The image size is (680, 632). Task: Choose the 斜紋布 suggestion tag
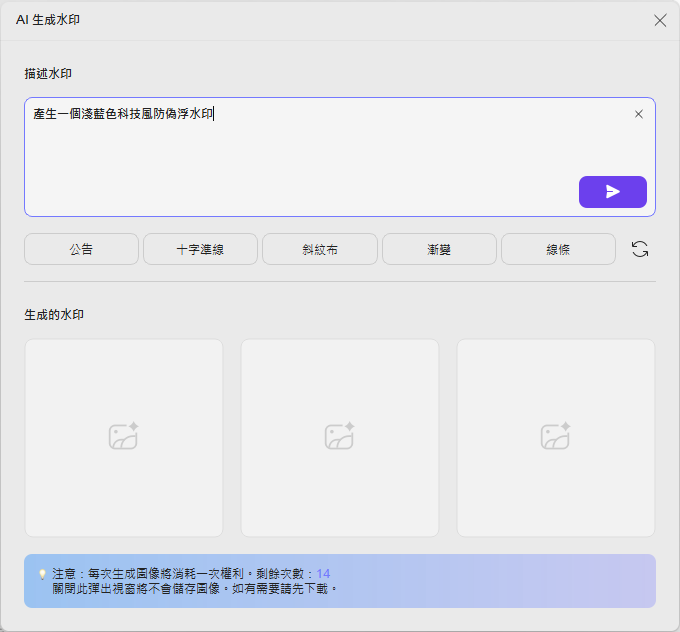pyautogui.click(x=320, y=249)
